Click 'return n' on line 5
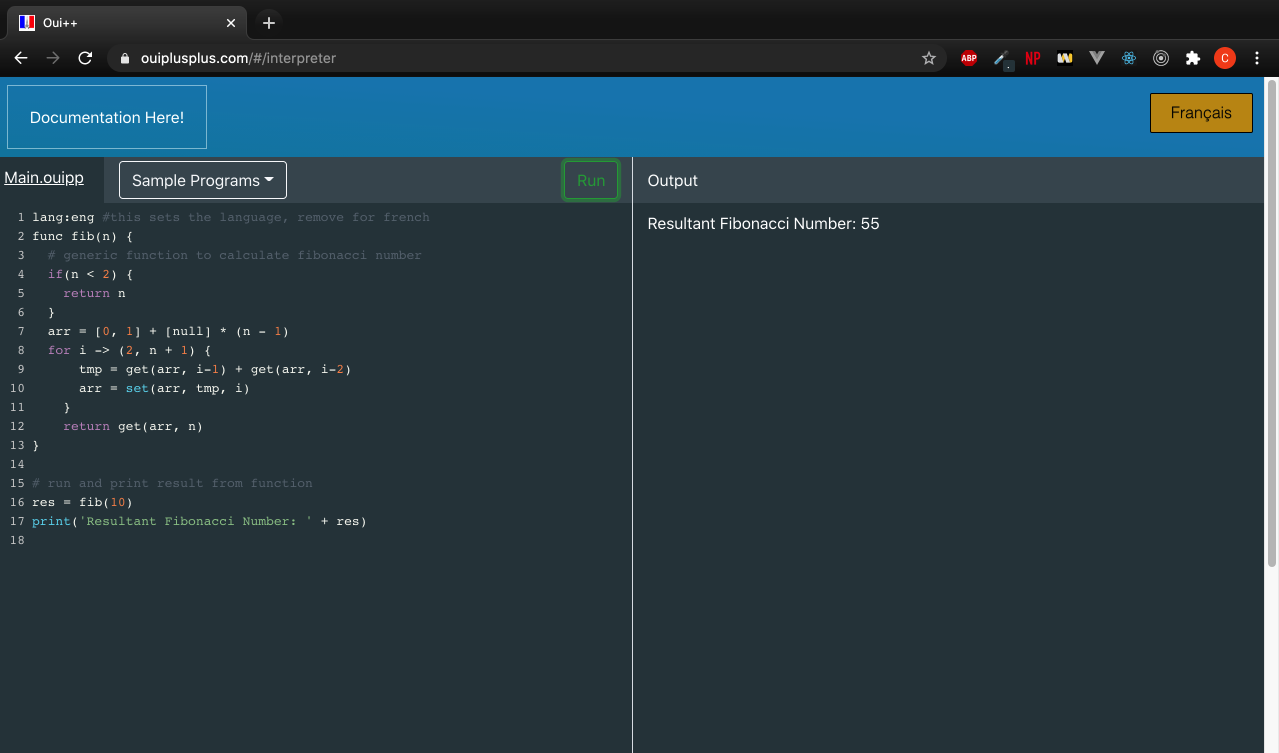This screenshot has width=1279, height=753. point(94,293)
